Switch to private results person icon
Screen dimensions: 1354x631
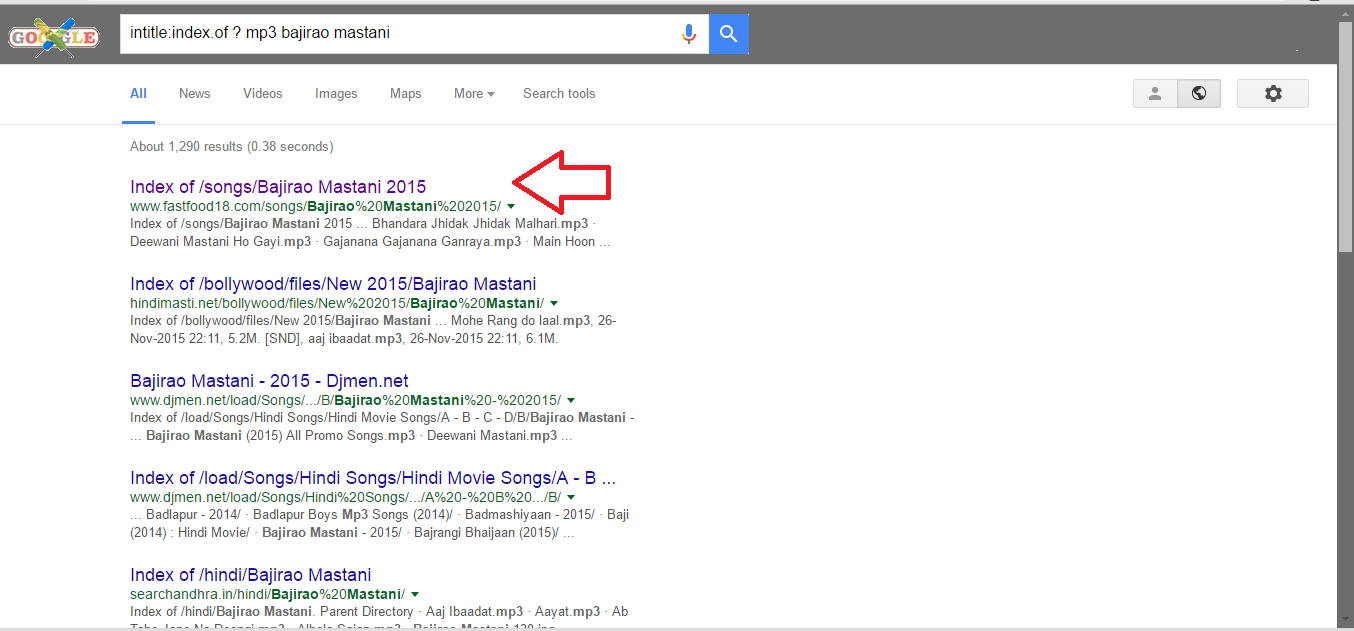(x=1155, y=93)
